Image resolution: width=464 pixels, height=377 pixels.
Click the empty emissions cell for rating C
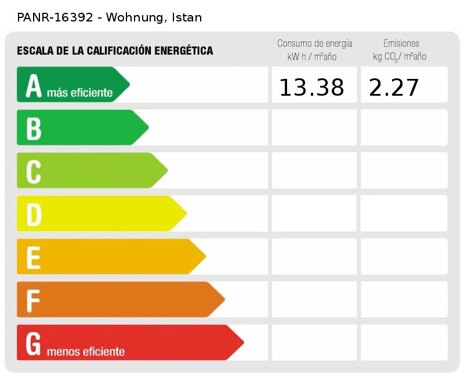(x=404, y=170)
